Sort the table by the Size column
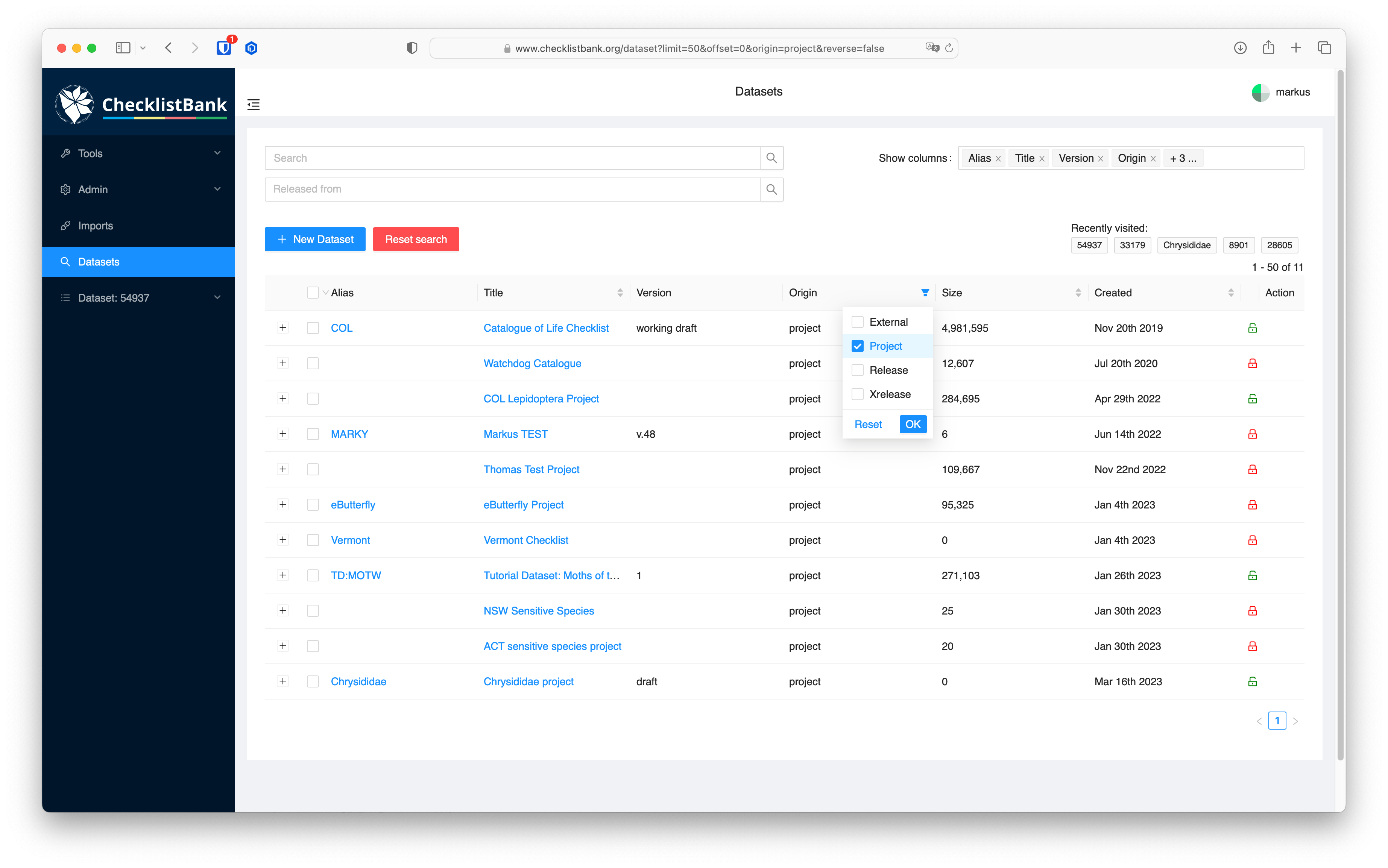This screenshot has width=1388, height=868. click(x=1077, y=292)
